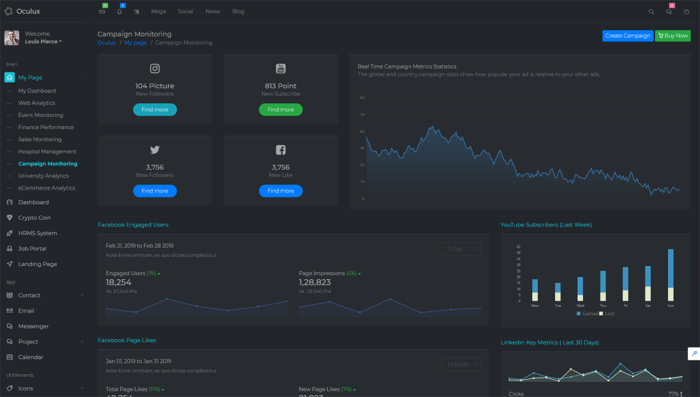Click the My Page home icon
The image size is (700, 397).
tap(9, 77)
